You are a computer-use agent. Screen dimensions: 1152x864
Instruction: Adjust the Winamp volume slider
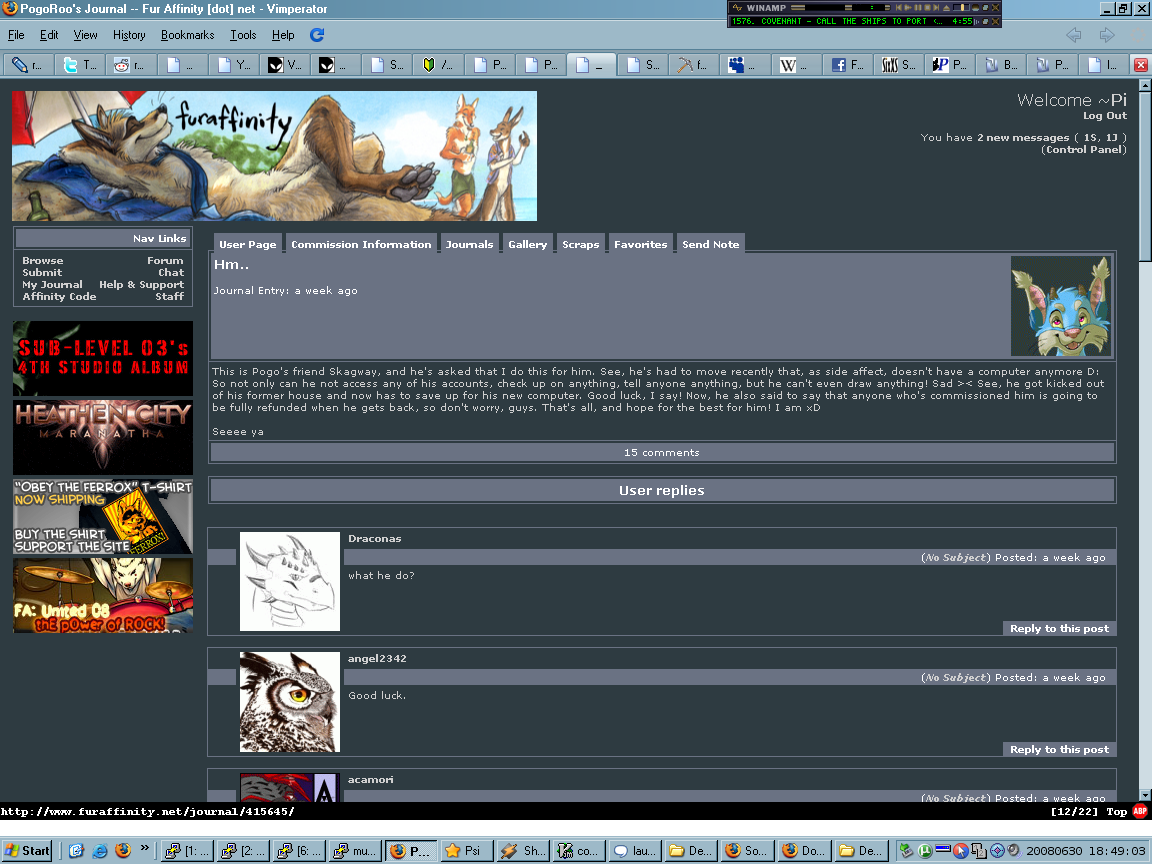pyautogui.click(x=960, y=7)
